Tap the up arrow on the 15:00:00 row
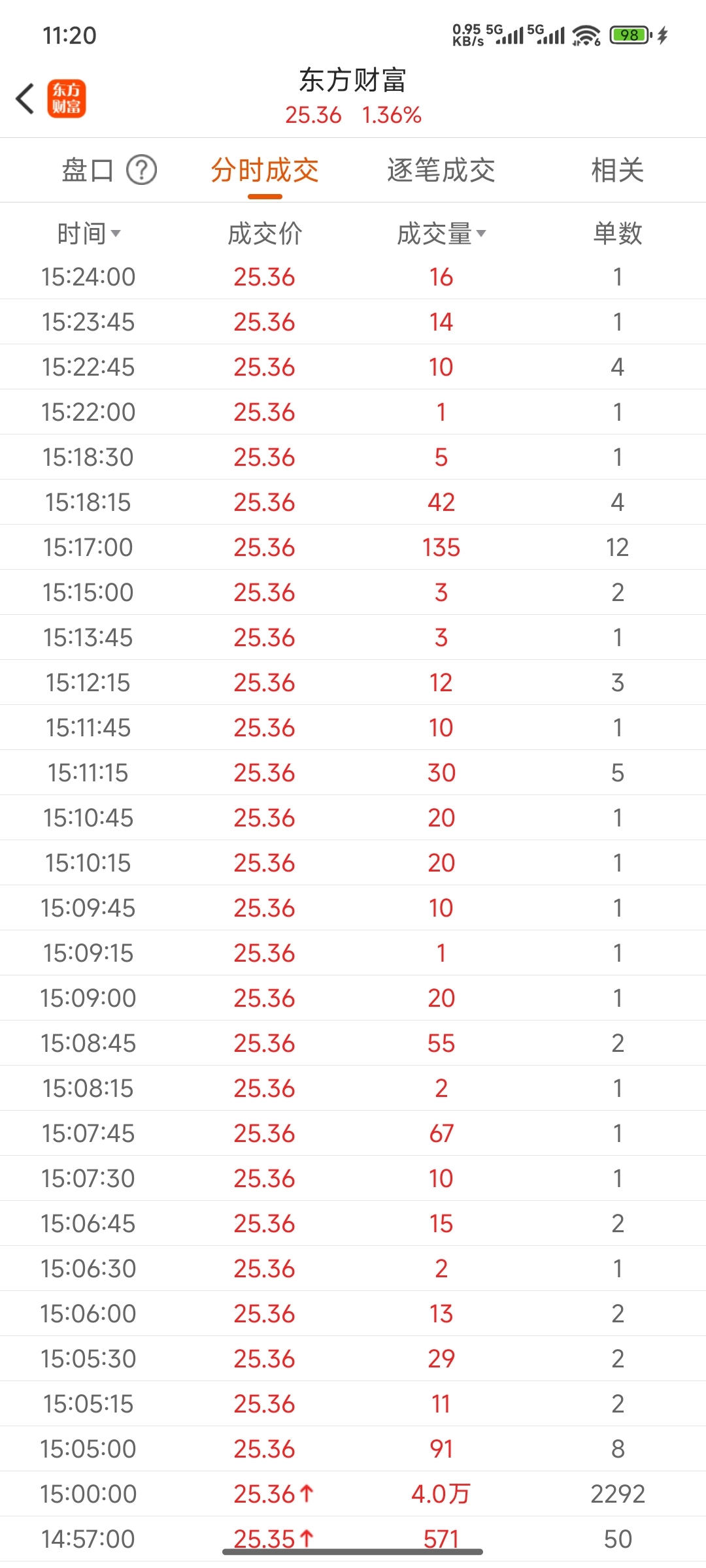Image resolution: width=706 pixels, height=1568 pixels. click(x=307, y=1493)
